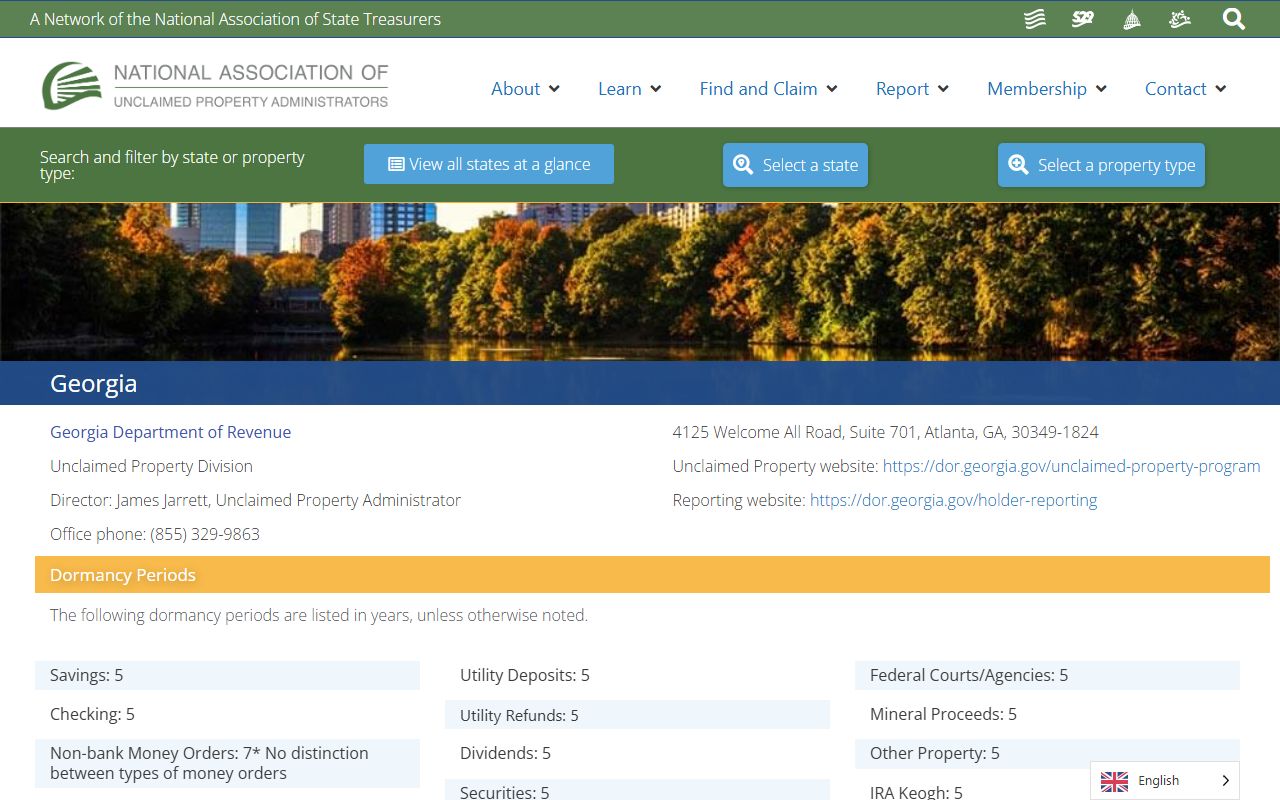The image size is (1280, 800).
Task: Open the 529 network icon
Action: [1083, 19]
